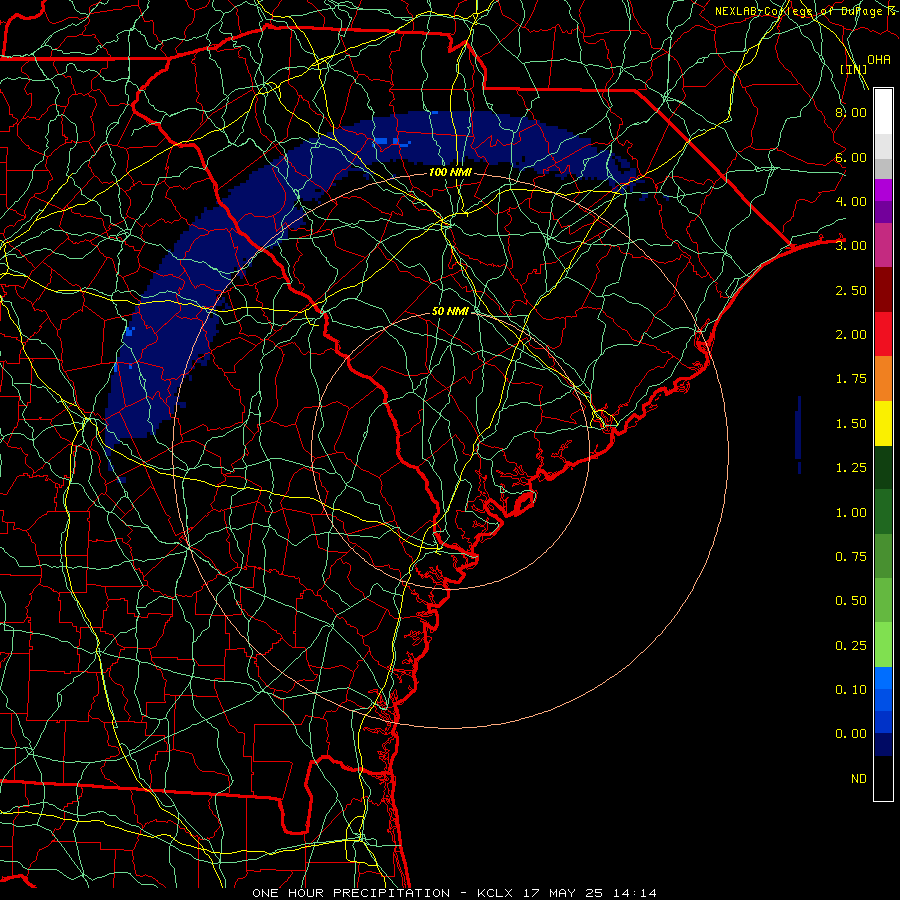This screenshot has height=900, width=900.
Task: Click the 0.00 legend value
Action: (851, 734)
